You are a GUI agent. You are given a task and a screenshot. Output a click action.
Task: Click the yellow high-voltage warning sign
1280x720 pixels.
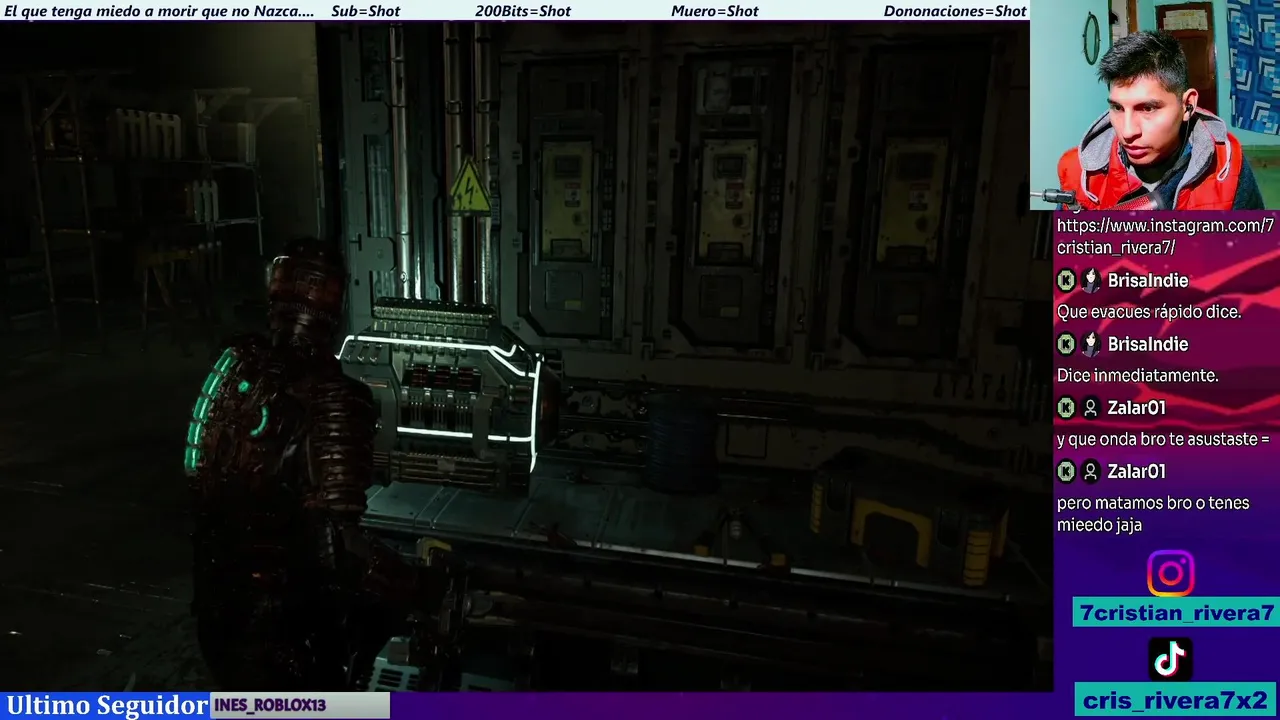(469, 186)
